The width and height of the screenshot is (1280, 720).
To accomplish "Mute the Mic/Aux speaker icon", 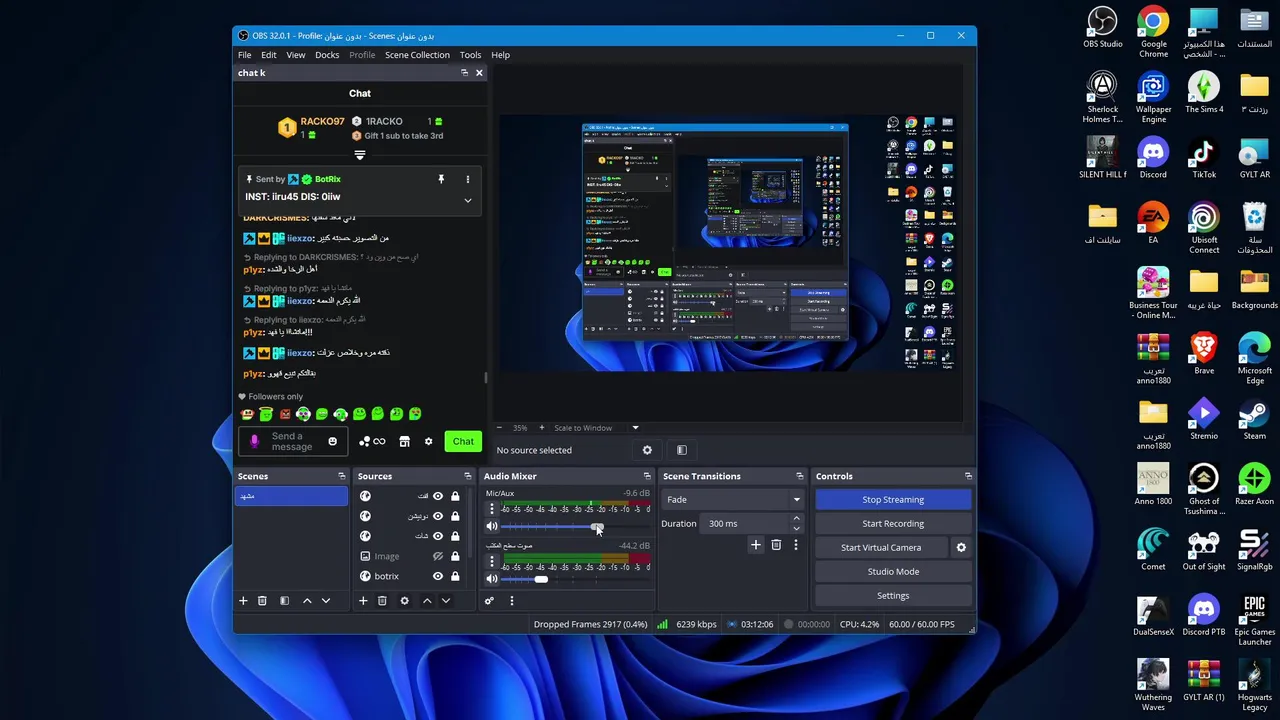I will (491, 527).
